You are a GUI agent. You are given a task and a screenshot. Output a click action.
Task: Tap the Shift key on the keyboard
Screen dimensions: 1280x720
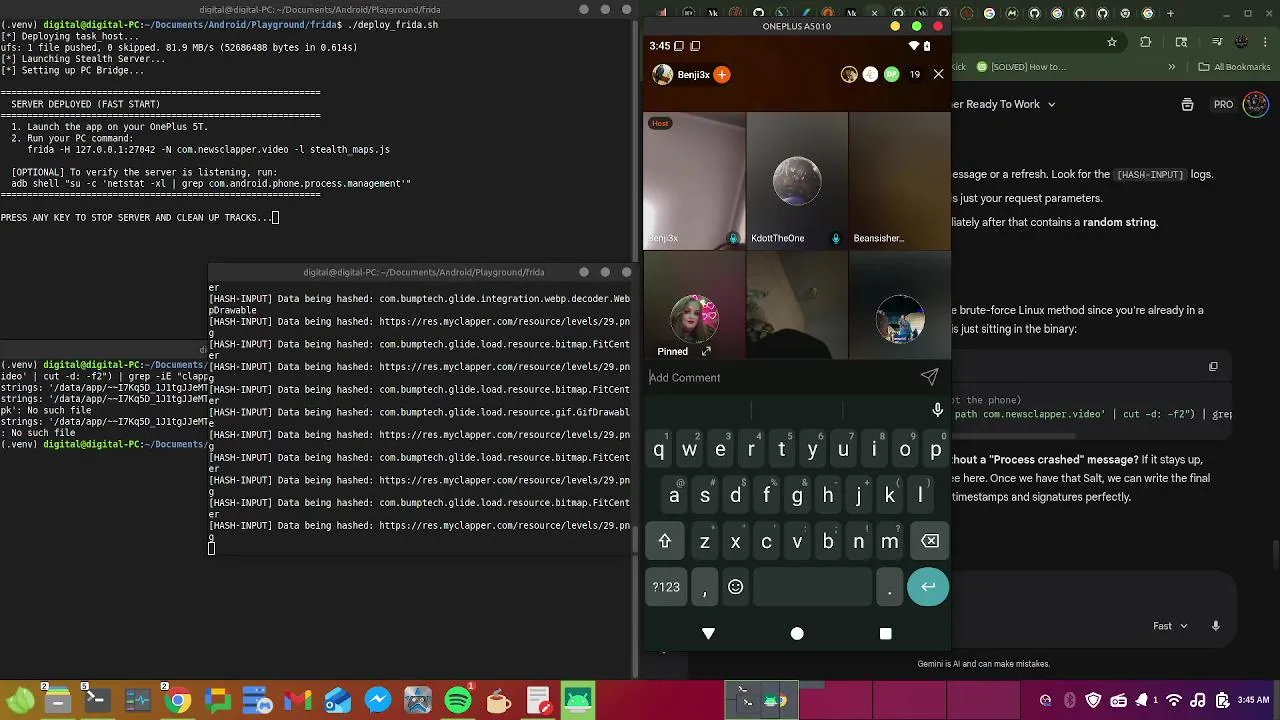tap(664, 541)
